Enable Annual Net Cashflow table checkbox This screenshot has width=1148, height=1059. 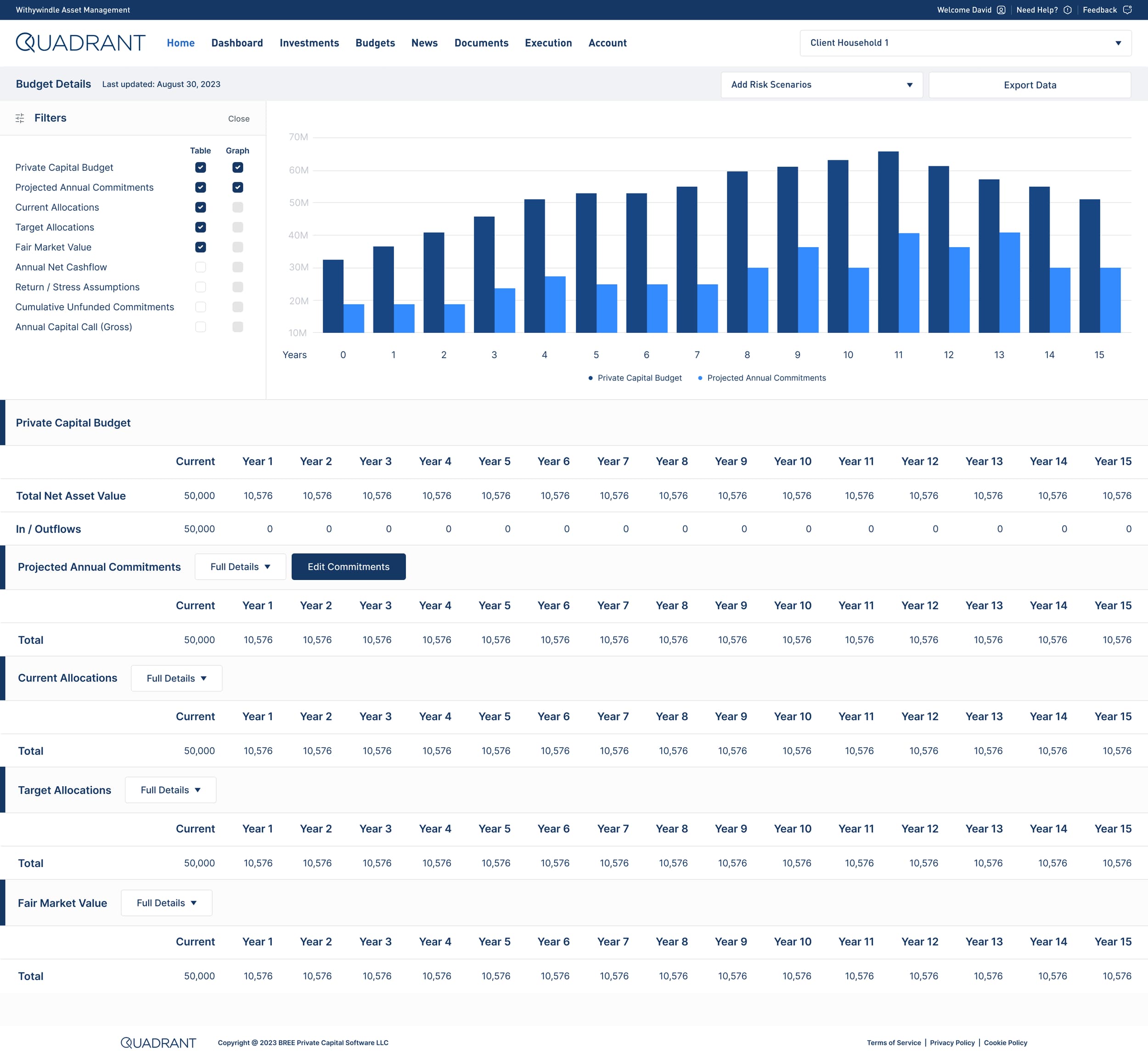coord(201,267)
